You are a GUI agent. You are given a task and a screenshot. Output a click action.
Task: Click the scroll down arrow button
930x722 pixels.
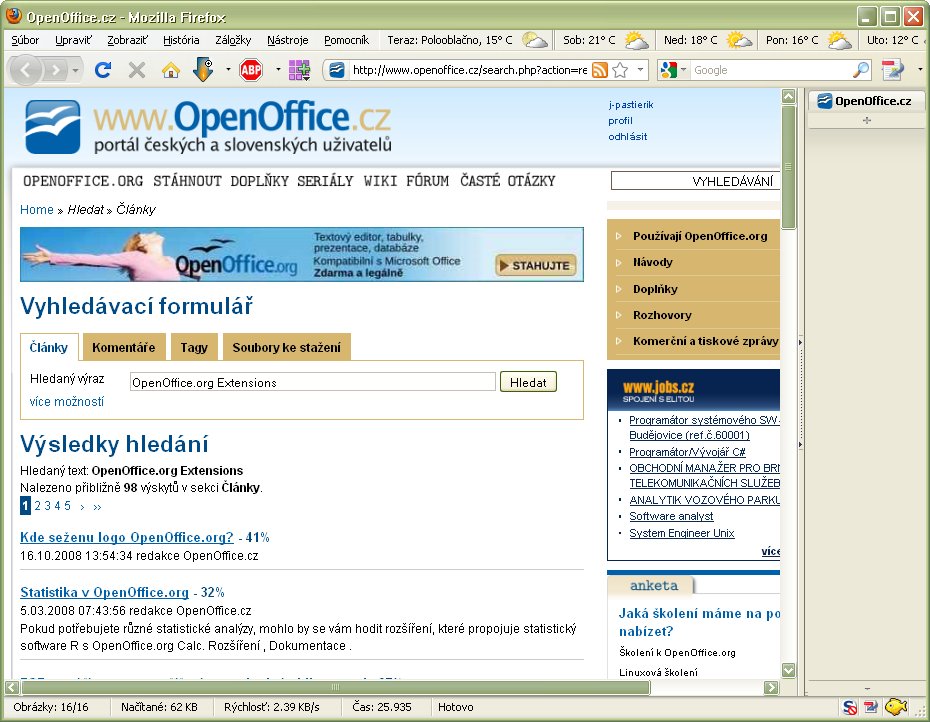pyautogui.click(x=788, y=670)
